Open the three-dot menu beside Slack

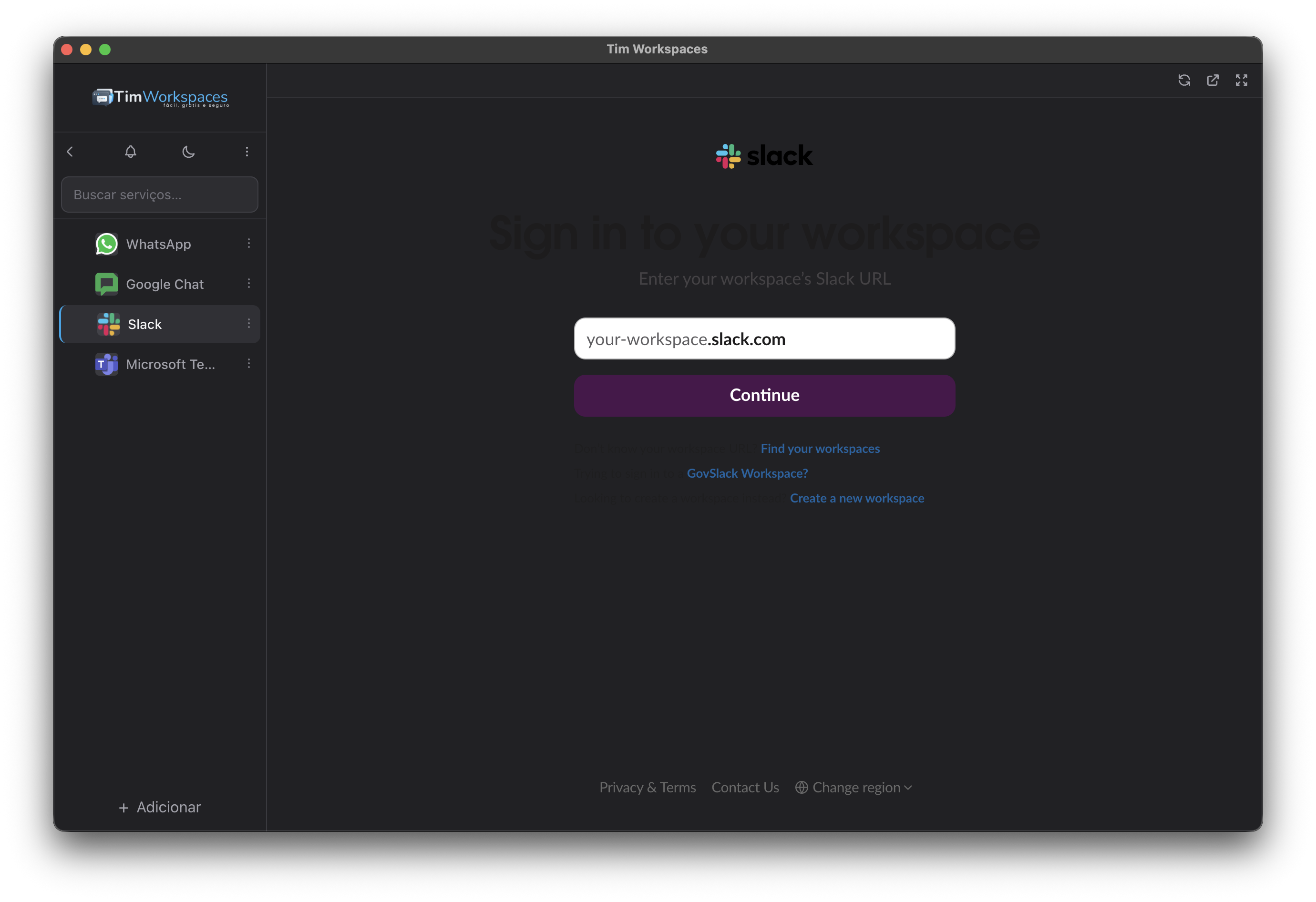tap(248, 323)
